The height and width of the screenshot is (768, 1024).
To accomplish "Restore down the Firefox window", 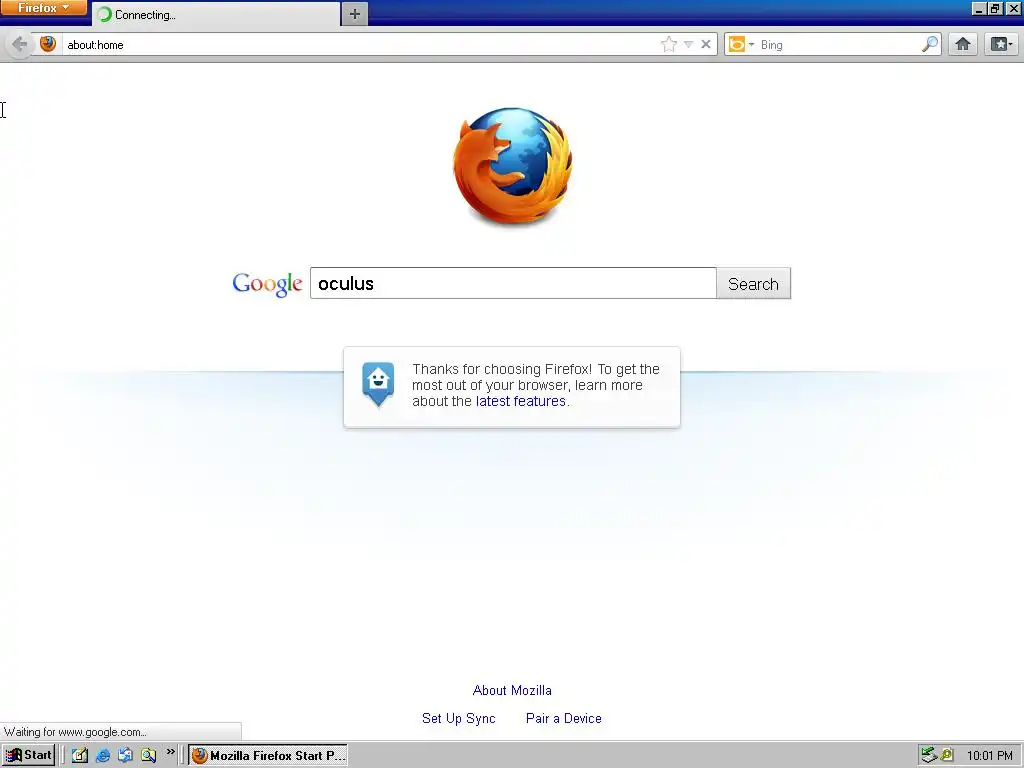I will pos(995,8).
